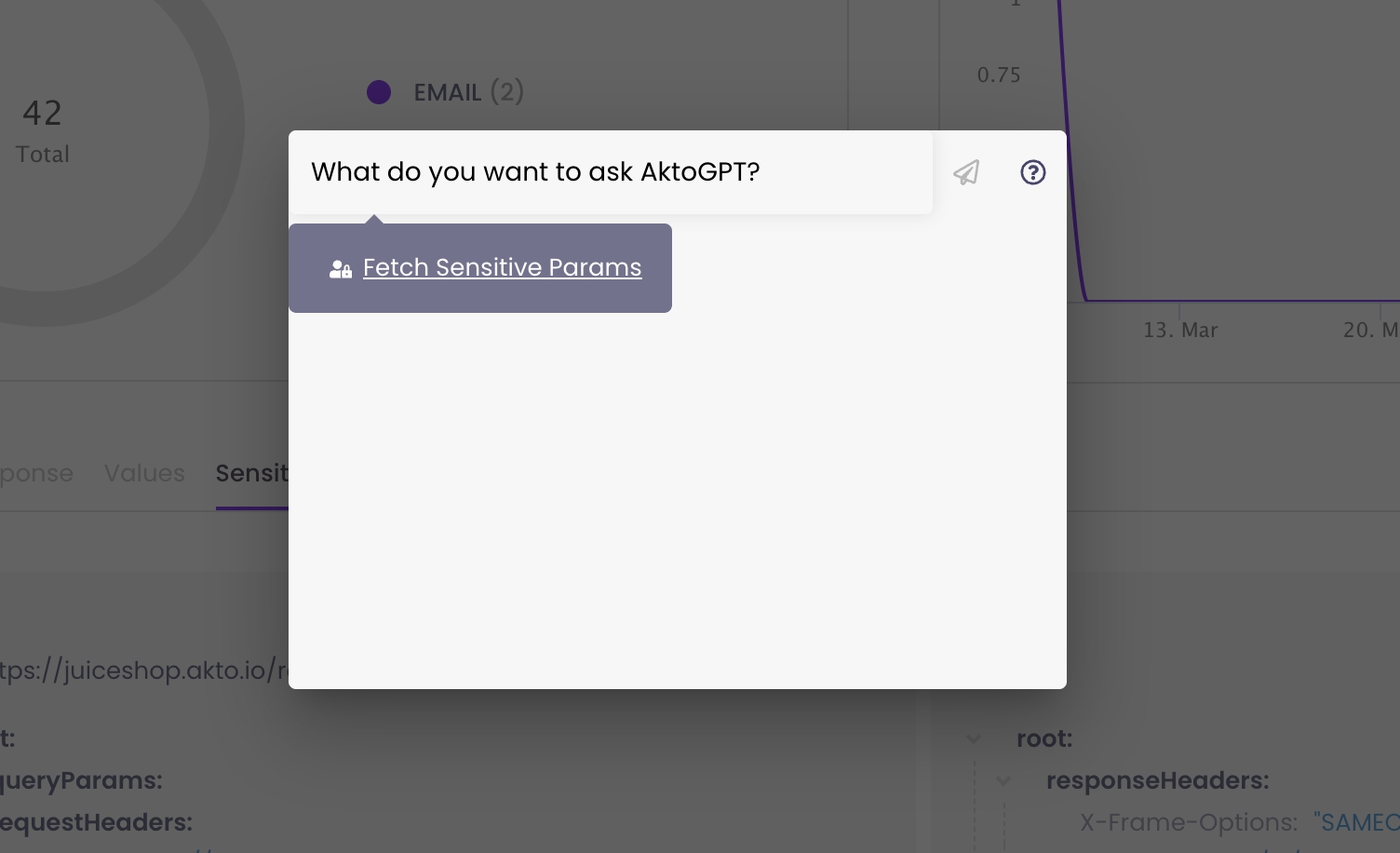Image resolution: width=1400 pixels, height=853 pixels.
Task: Select the requestHeaders tree entry
Action: (97, 822)
